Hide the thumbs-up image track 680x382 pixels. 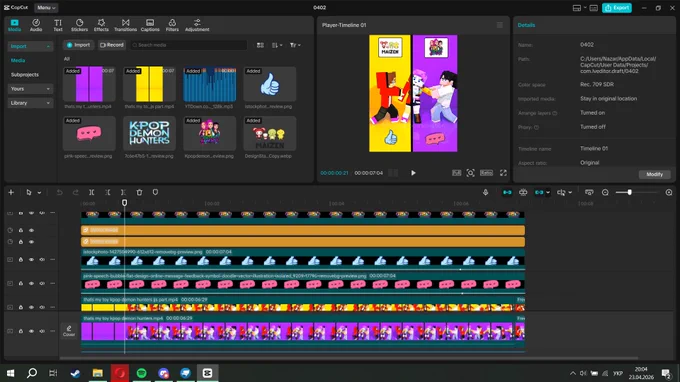(31, 259)
